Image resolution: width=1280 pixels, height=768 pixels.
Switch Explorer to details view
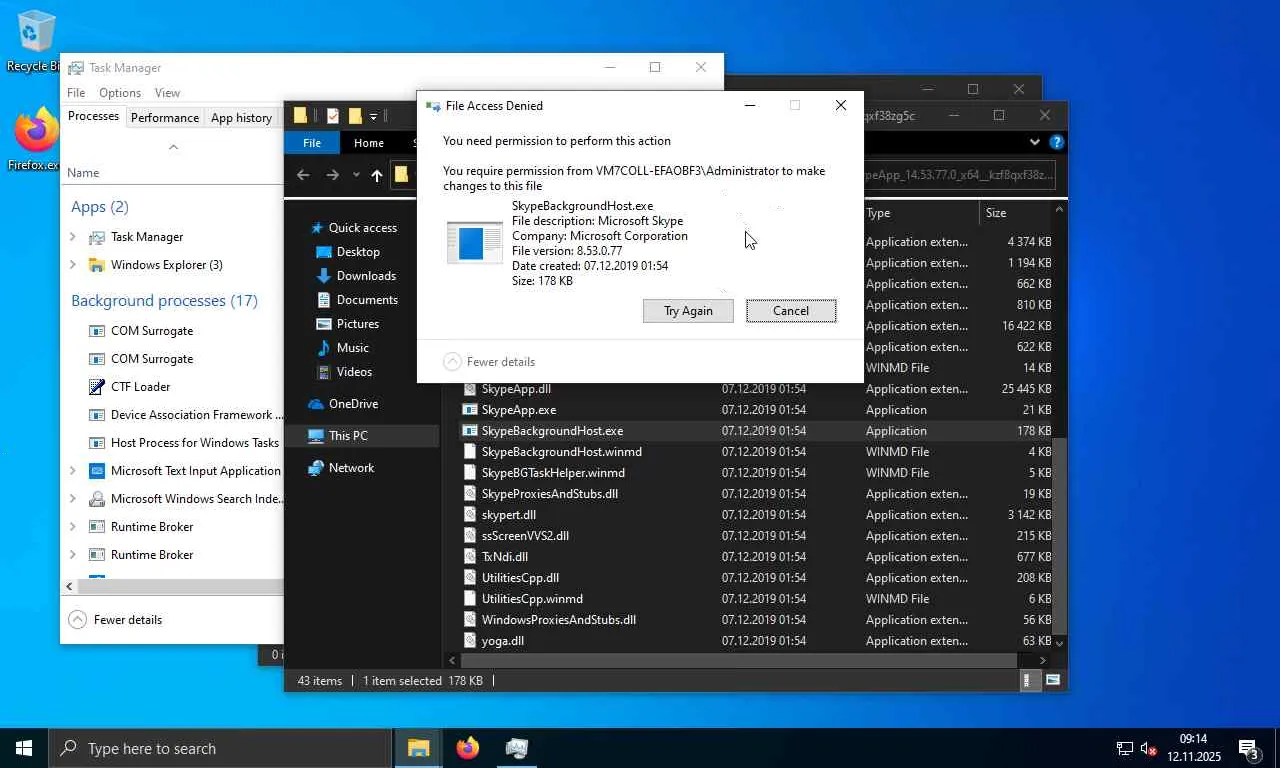(x=1028, y=680)
